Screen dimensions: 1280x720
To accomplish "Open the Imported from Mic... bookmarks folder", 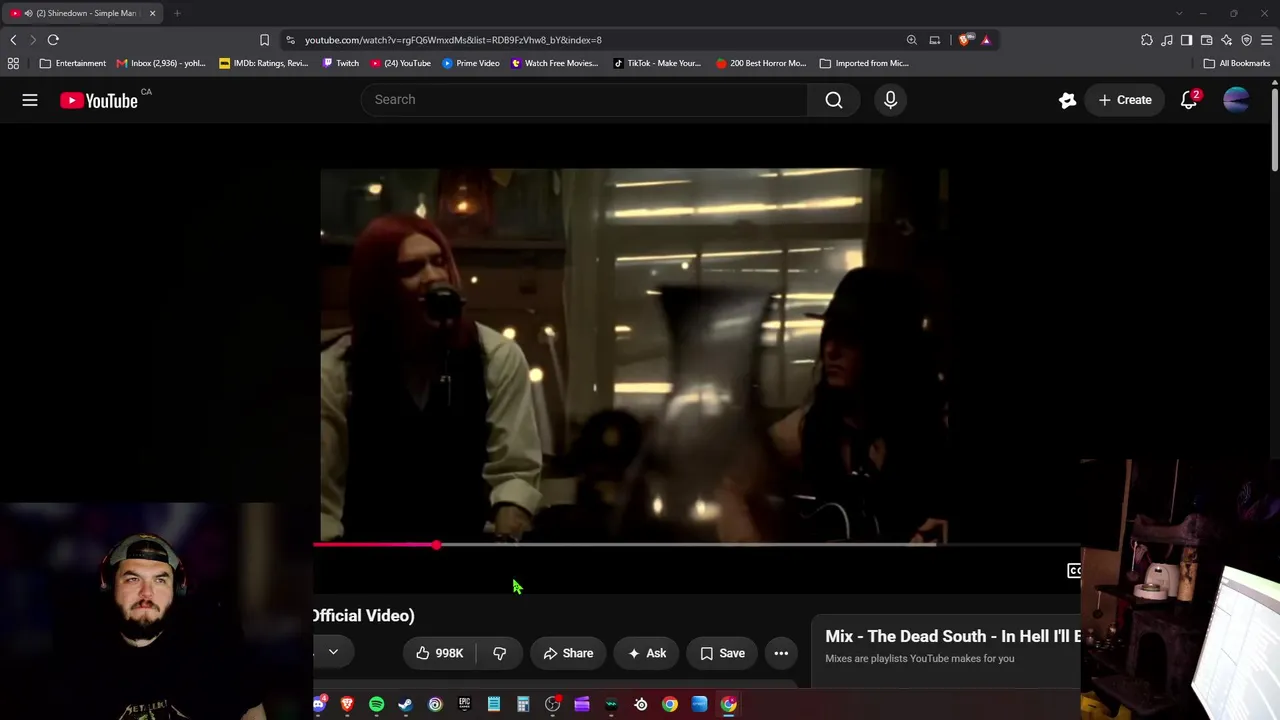I will [x=864, y=63].
